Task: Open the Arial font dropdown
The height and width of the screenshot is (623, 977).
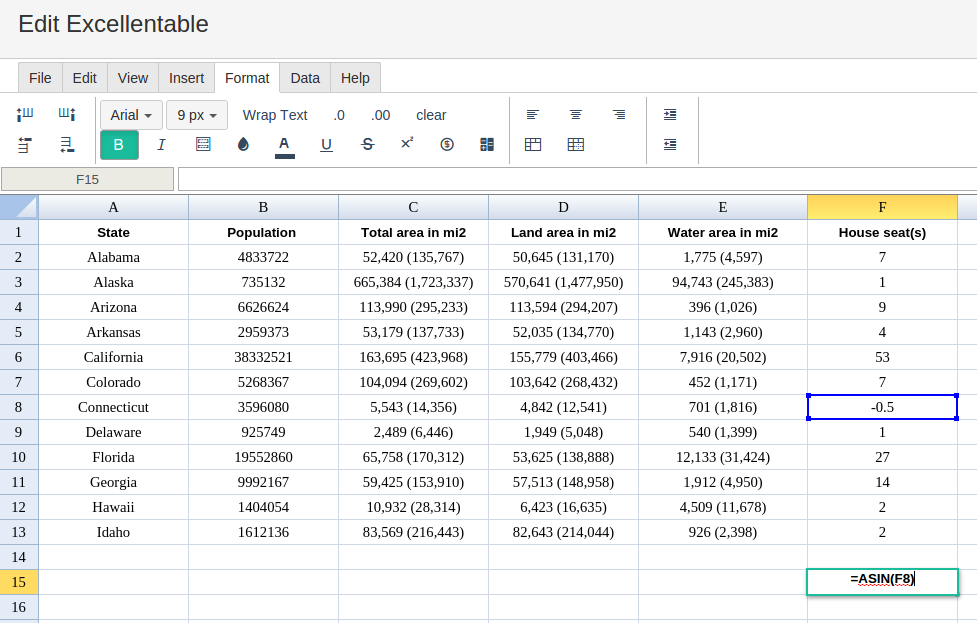Action: (131, 115)
